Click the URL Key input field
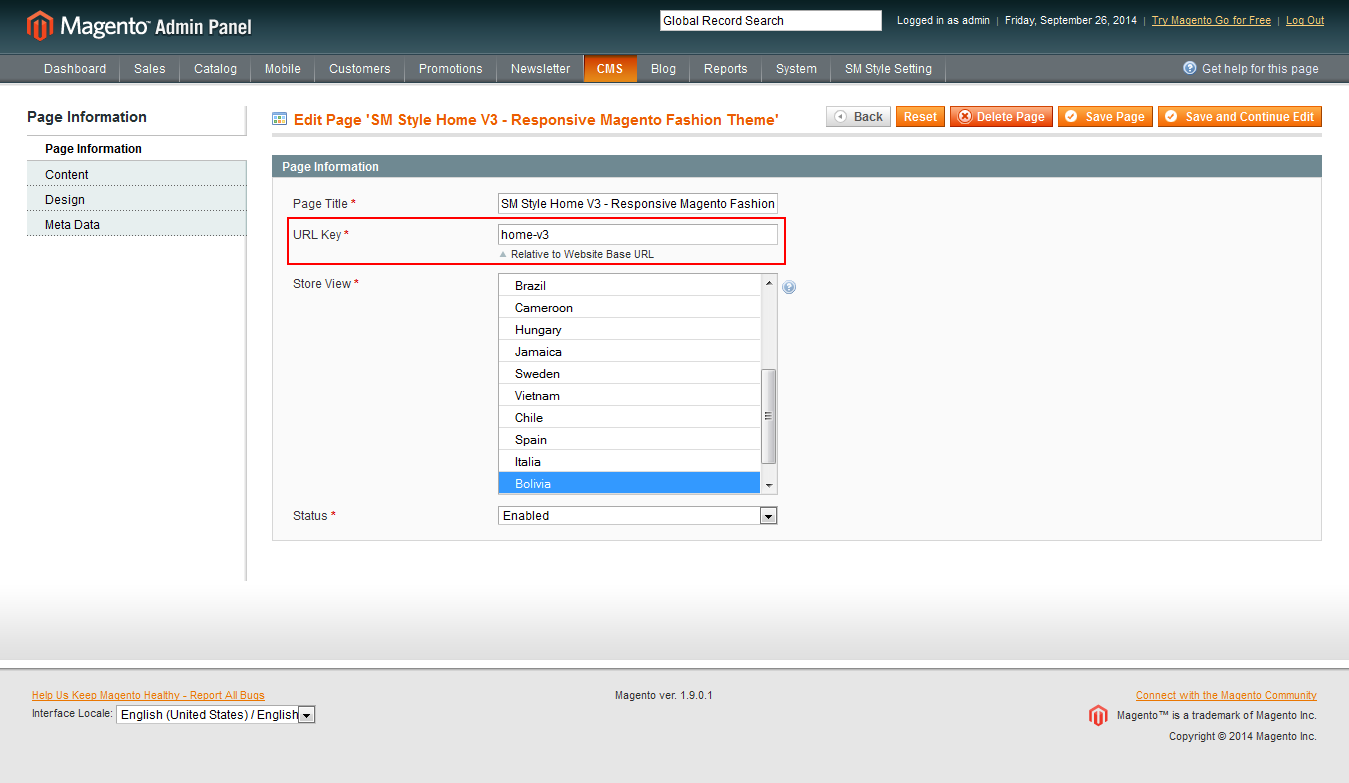This screenshot has width=1349, height=783. [638, 234]
